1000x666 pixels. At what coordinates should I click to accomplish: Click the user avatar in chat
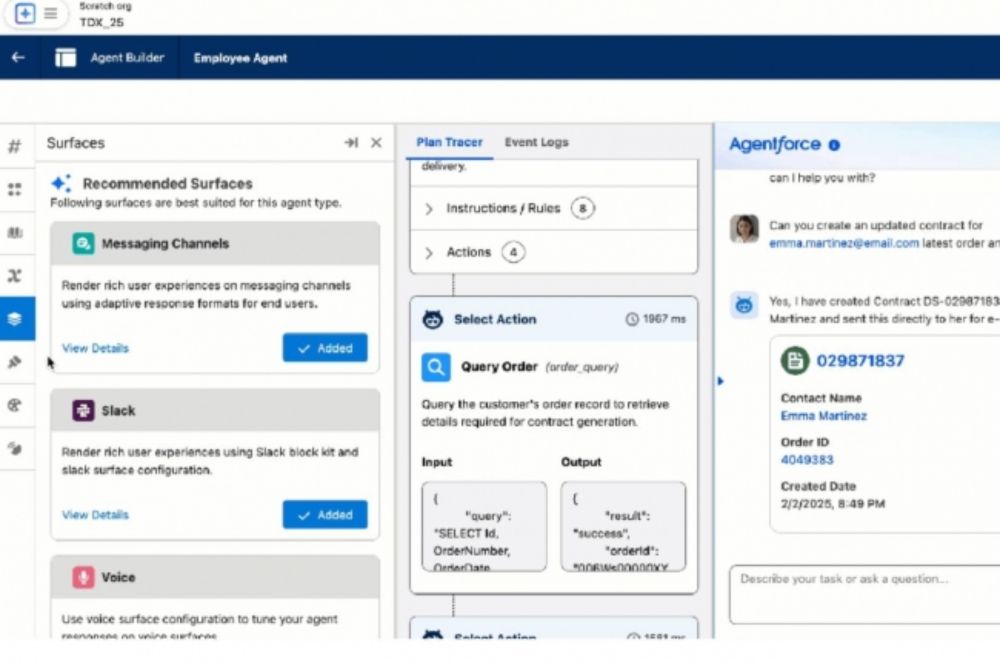click(x=744, y=228)
